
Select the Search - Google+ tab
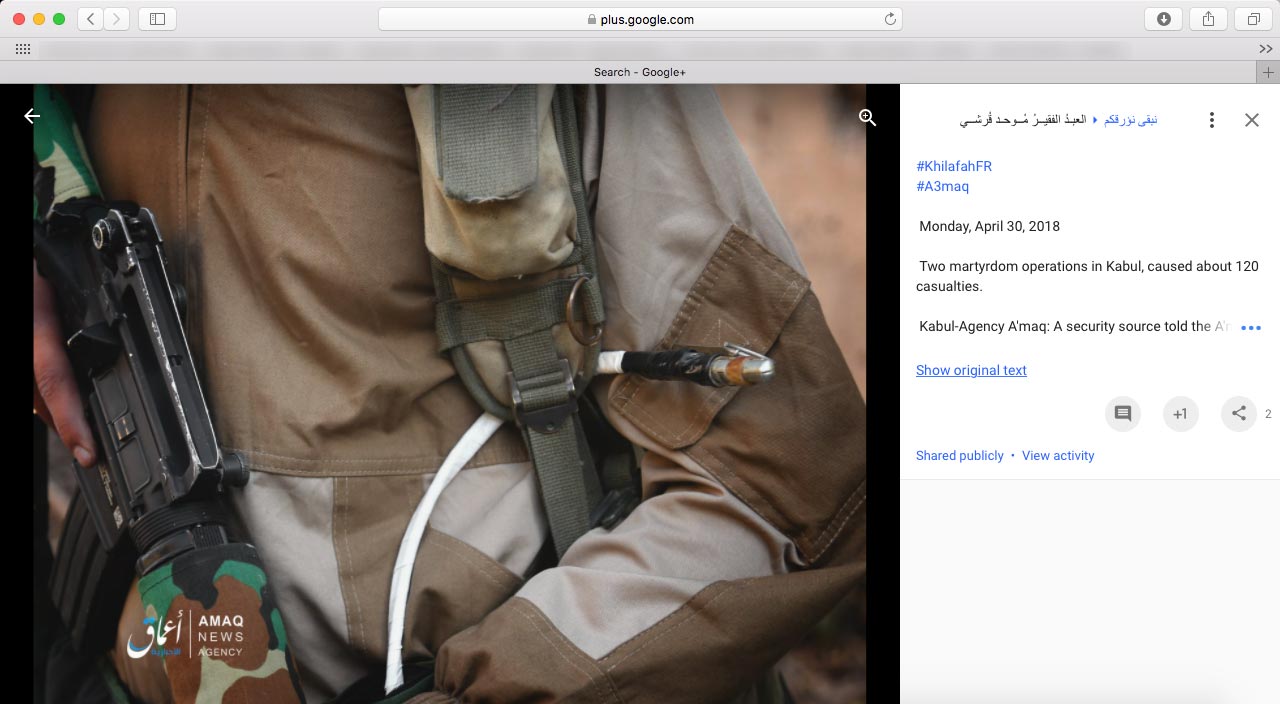pyautogui.click(x=639, y=72)
